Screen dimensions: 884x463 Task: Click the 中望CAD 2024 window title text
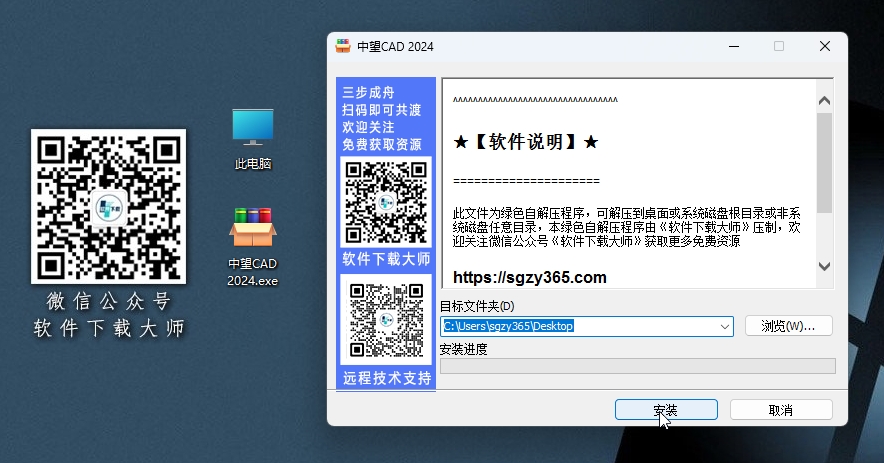coord(395,47)
